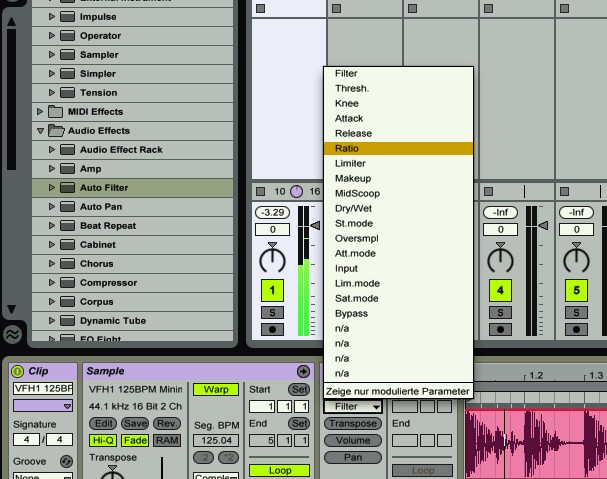The height and width of the screenshot is (479, 607).
Task: Click the Amp device icon
Action: [67, 168]
